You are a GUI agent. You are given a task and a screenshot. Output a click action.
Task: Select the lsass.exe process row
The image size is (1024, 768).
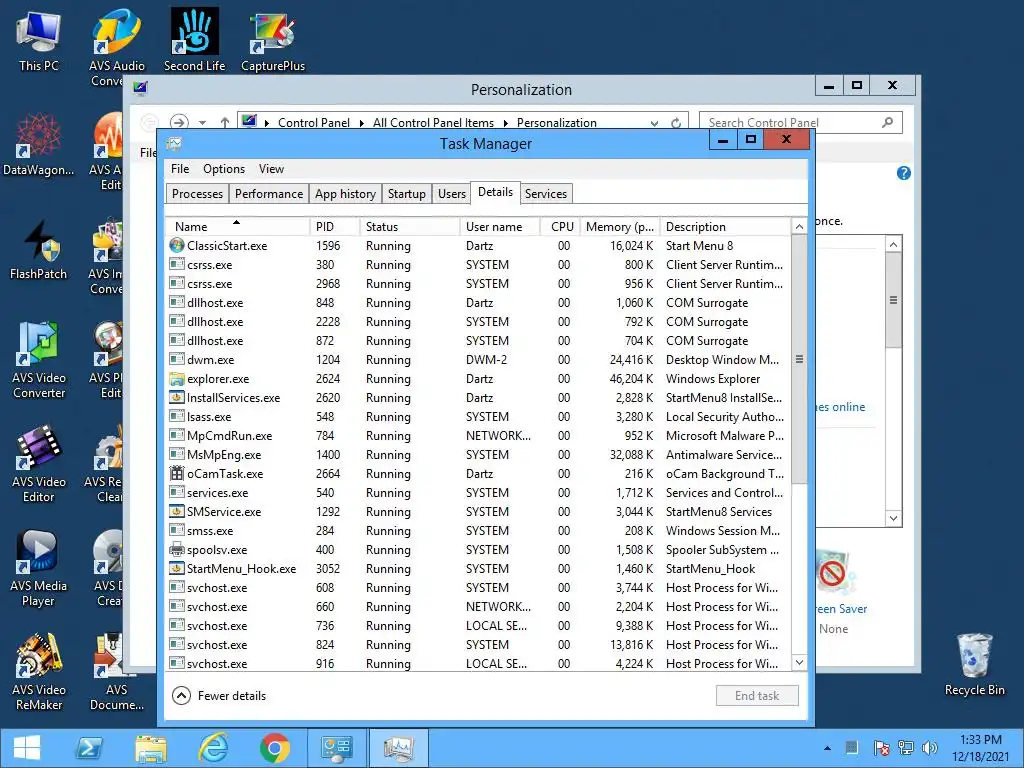point(477,417)
